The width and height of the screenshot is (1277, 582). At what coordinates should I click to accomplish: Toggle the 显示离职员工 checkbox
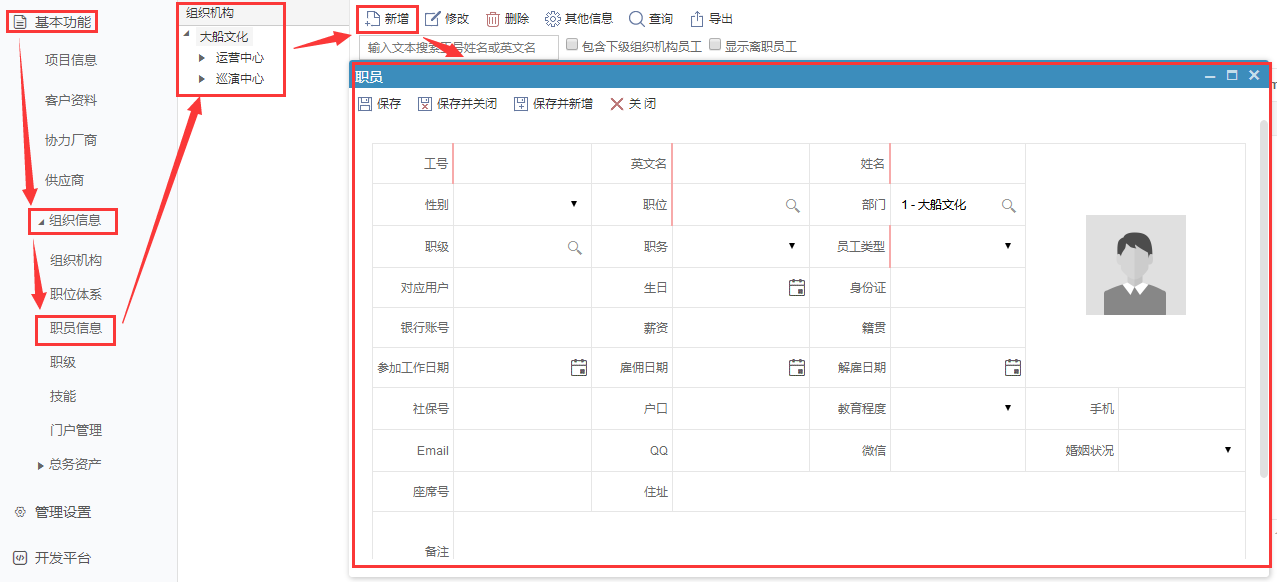point(714,45)
